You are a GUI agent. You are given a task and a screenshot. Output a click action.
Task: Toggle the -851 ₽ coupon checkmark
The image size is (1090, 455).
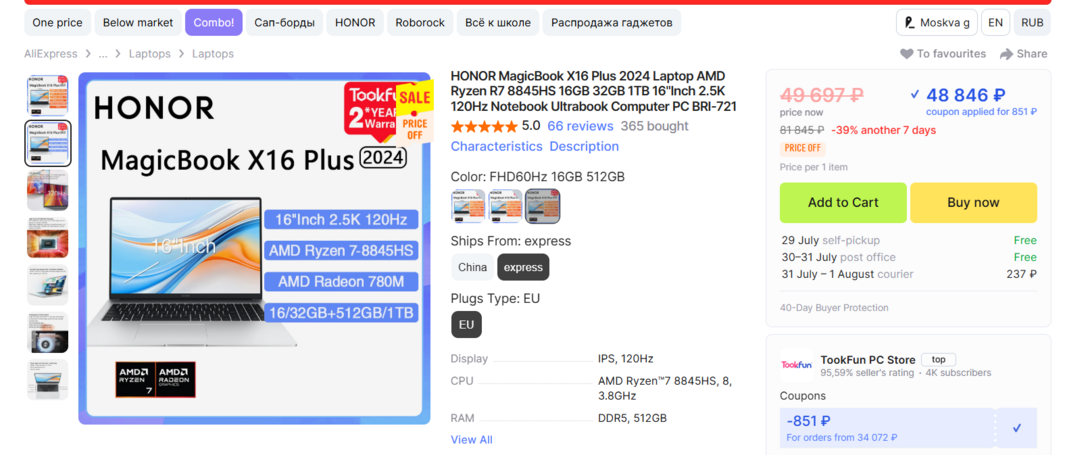pos(1017,428)
